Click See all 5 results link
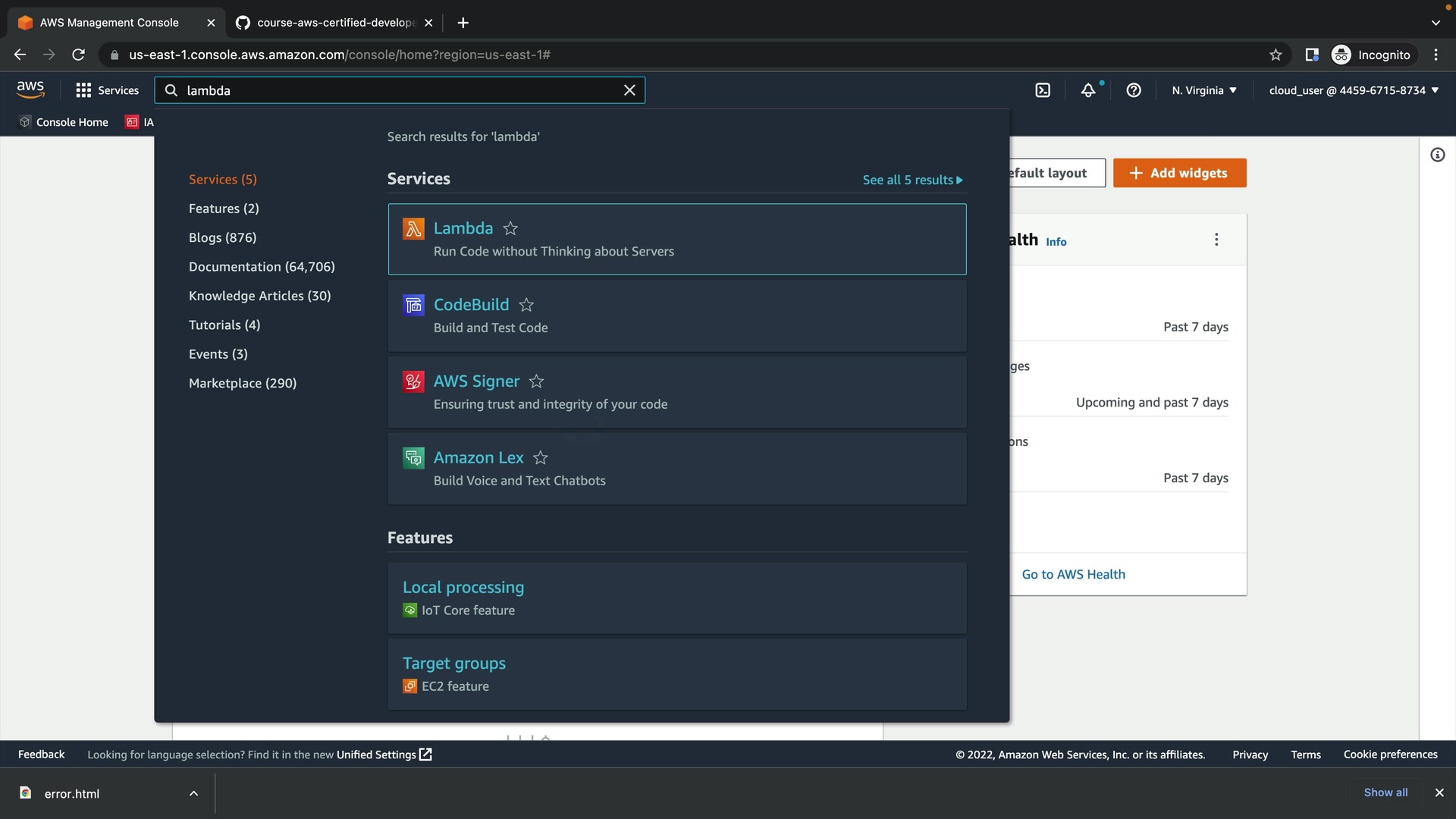This screenshot has width=1456, height=819. (x=912, y=180)
